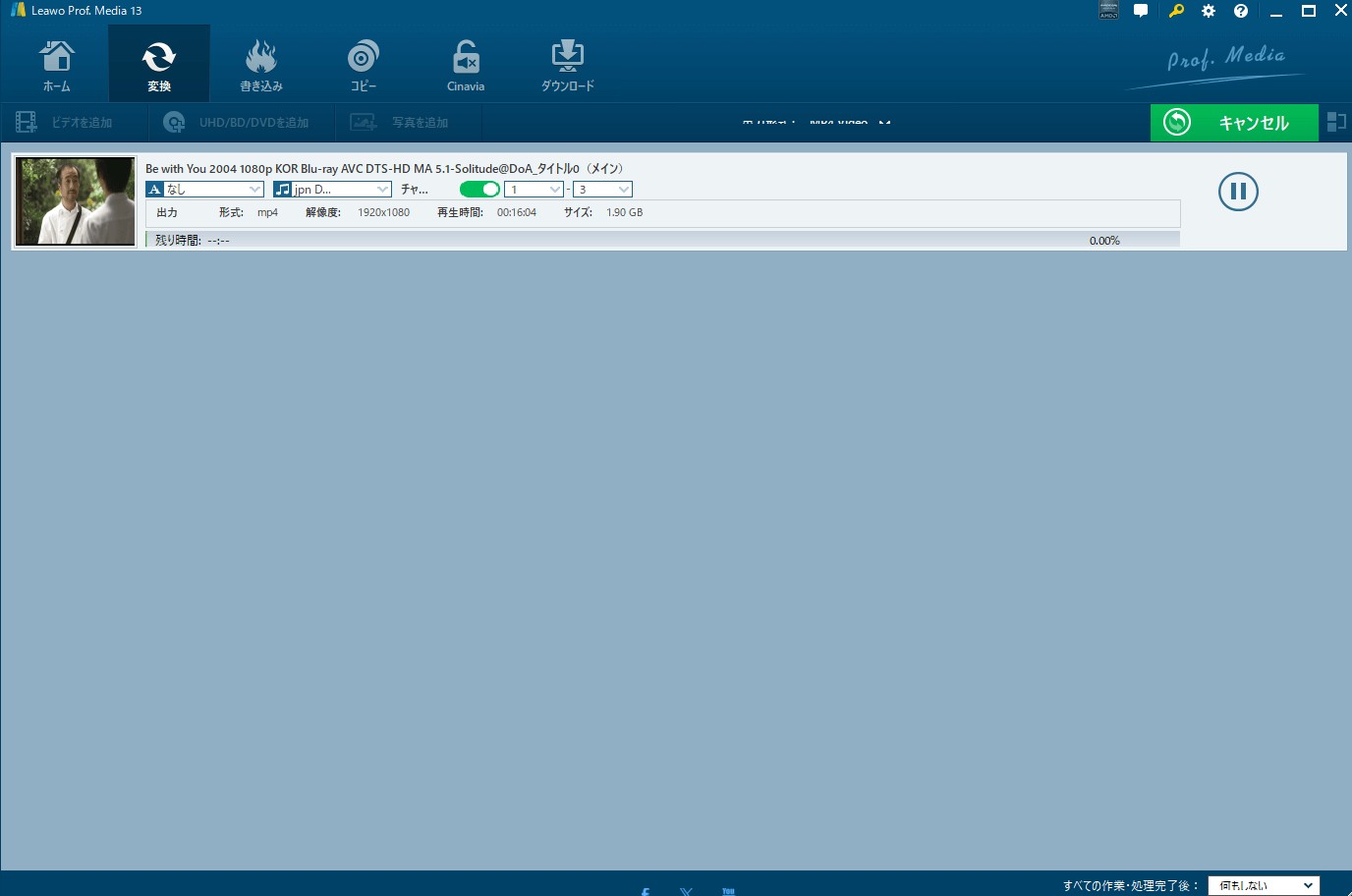Click the conversion progress bar

pos(663,240)
